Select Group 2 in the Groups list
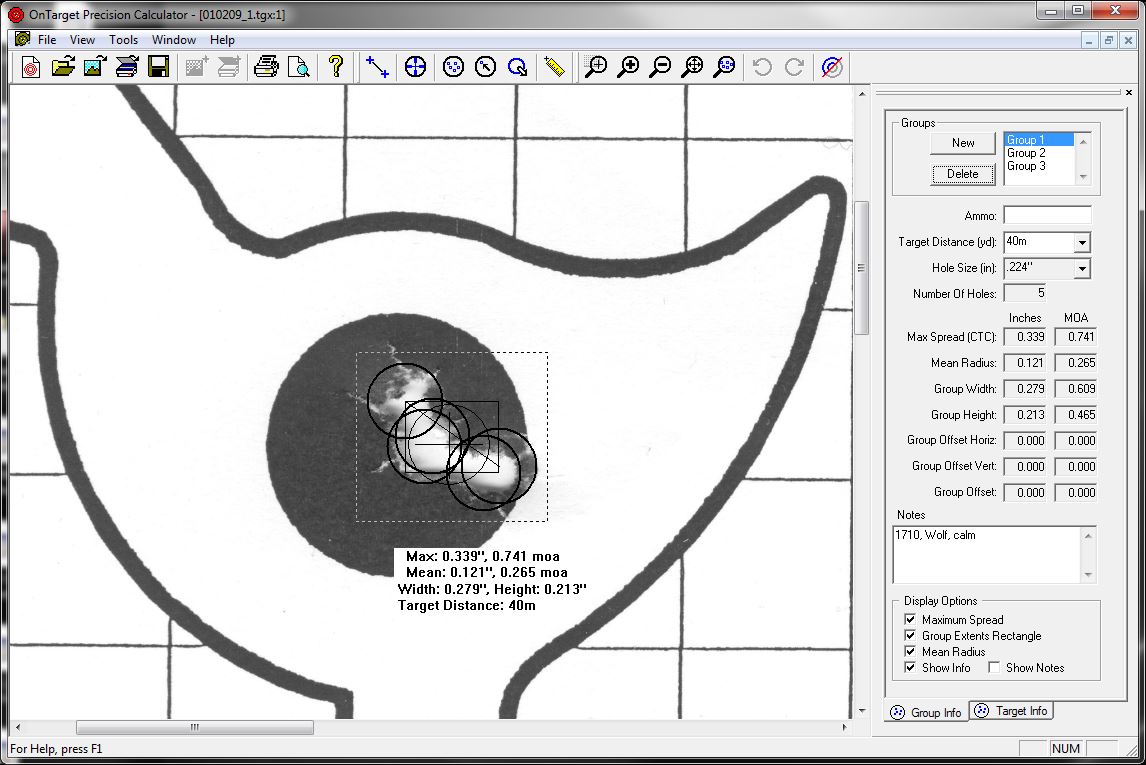The image size is (1146, 765). pos(1029,152)
